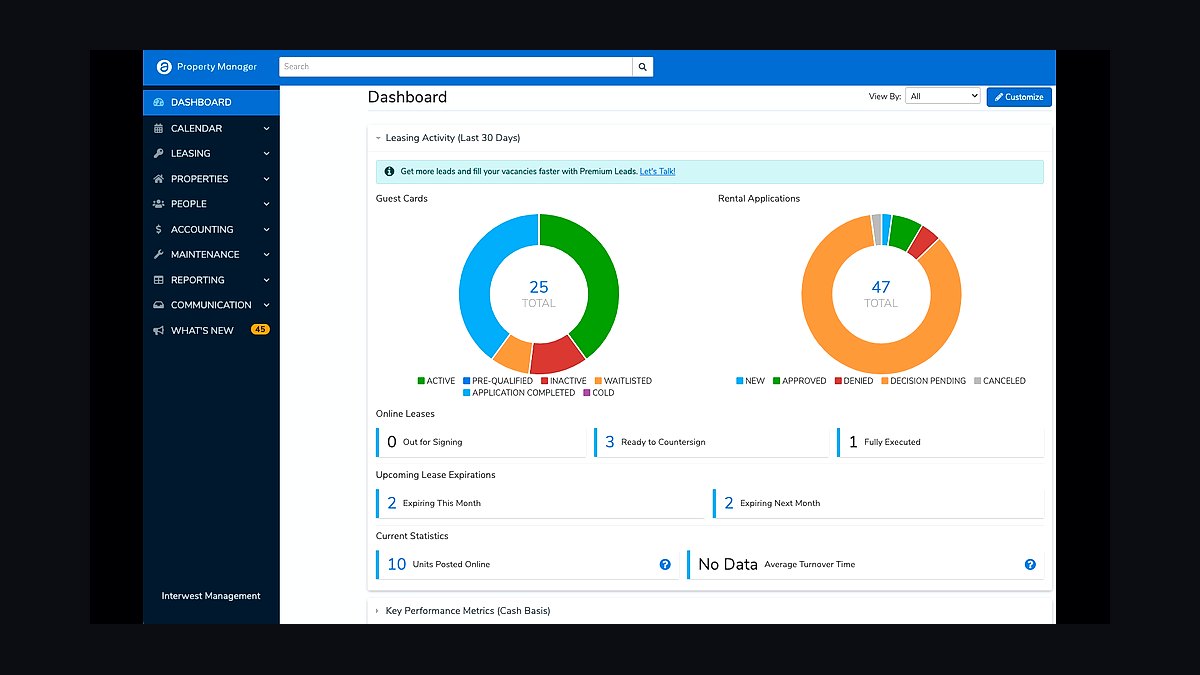Click the What's New 45 badge
The width and height of the screenshot is (1200, 675).
pyautogui.click(x=260, y=329)
